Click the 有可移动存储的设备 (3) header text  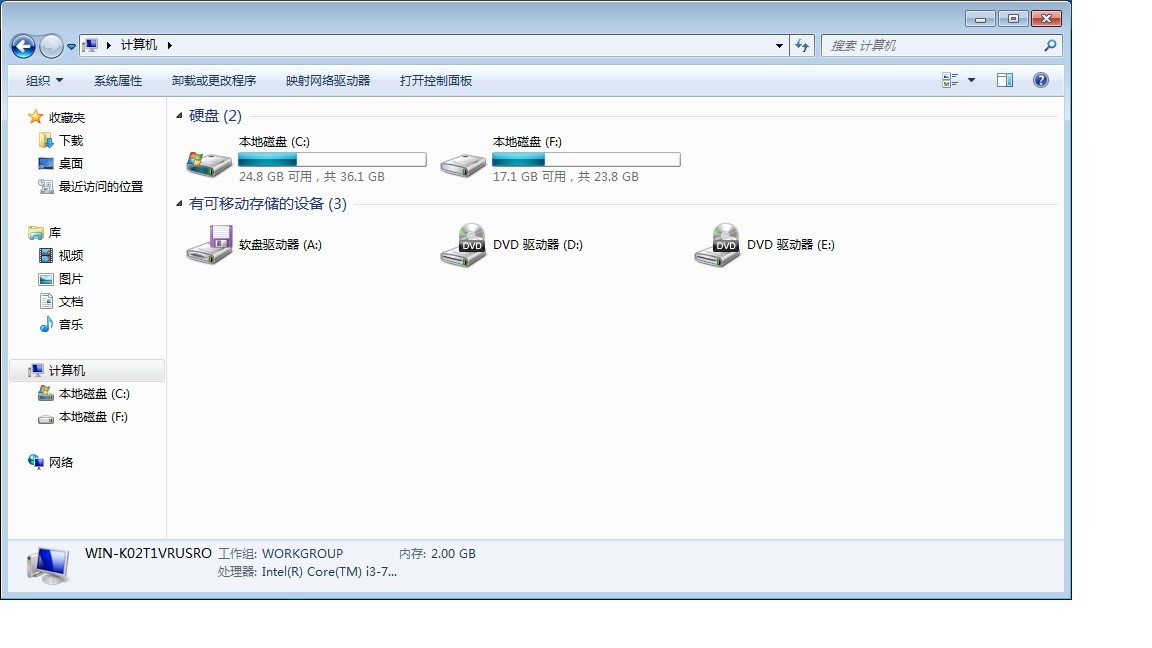pos(267,204)
